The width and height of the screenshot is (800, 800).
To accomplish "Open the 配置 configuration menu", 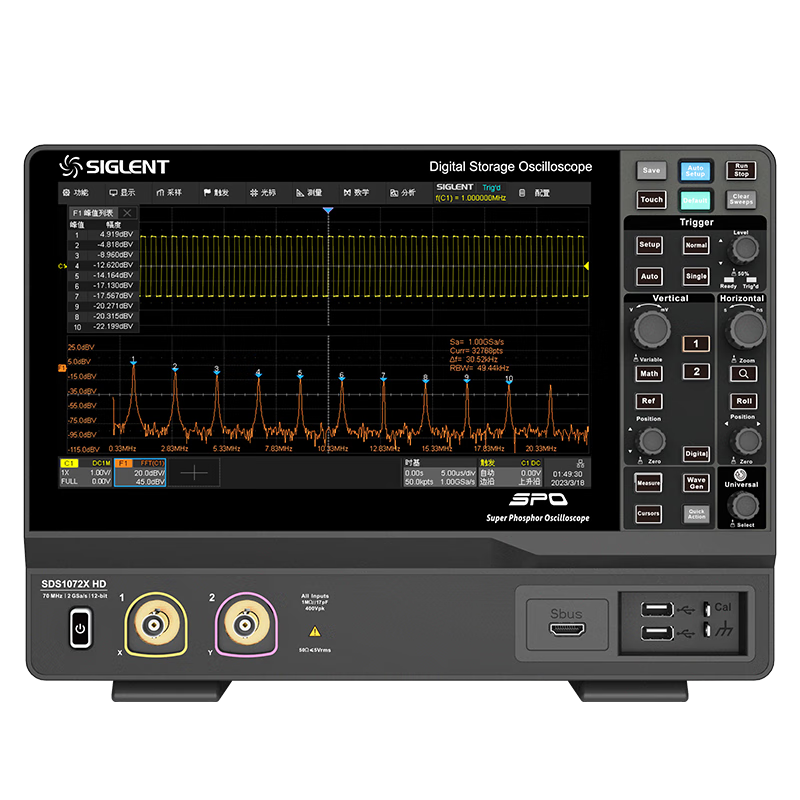I will pyautogui.click(x=535, y=193).
